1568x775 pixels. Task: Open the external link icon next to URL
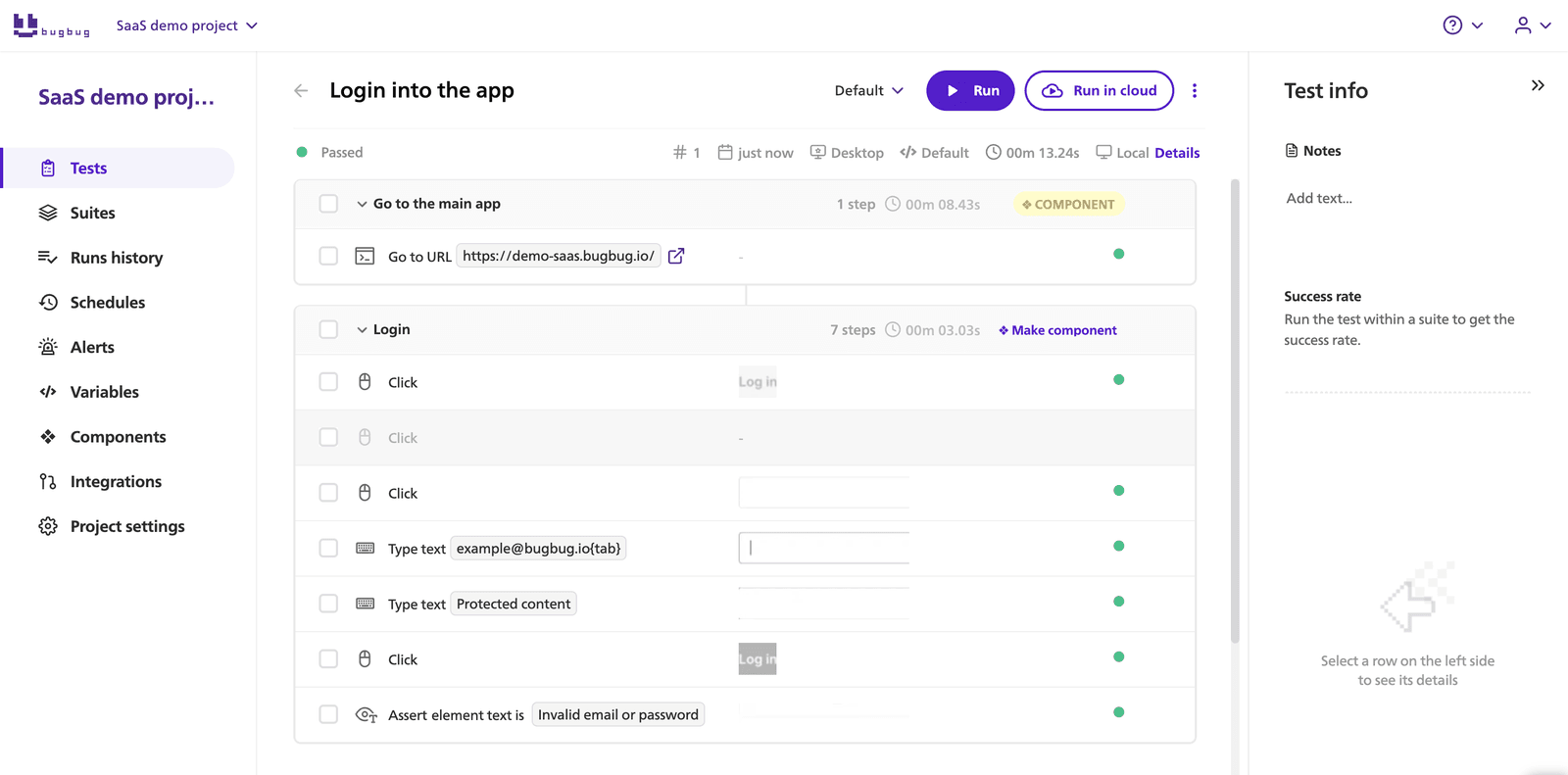pyautogui.click(x=676, y=256)
